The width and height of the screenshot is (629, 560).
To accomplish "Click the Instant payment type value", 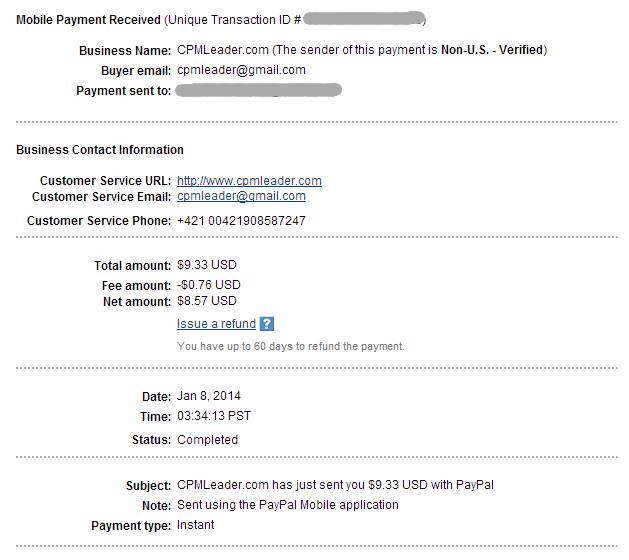I will (195, 525).
